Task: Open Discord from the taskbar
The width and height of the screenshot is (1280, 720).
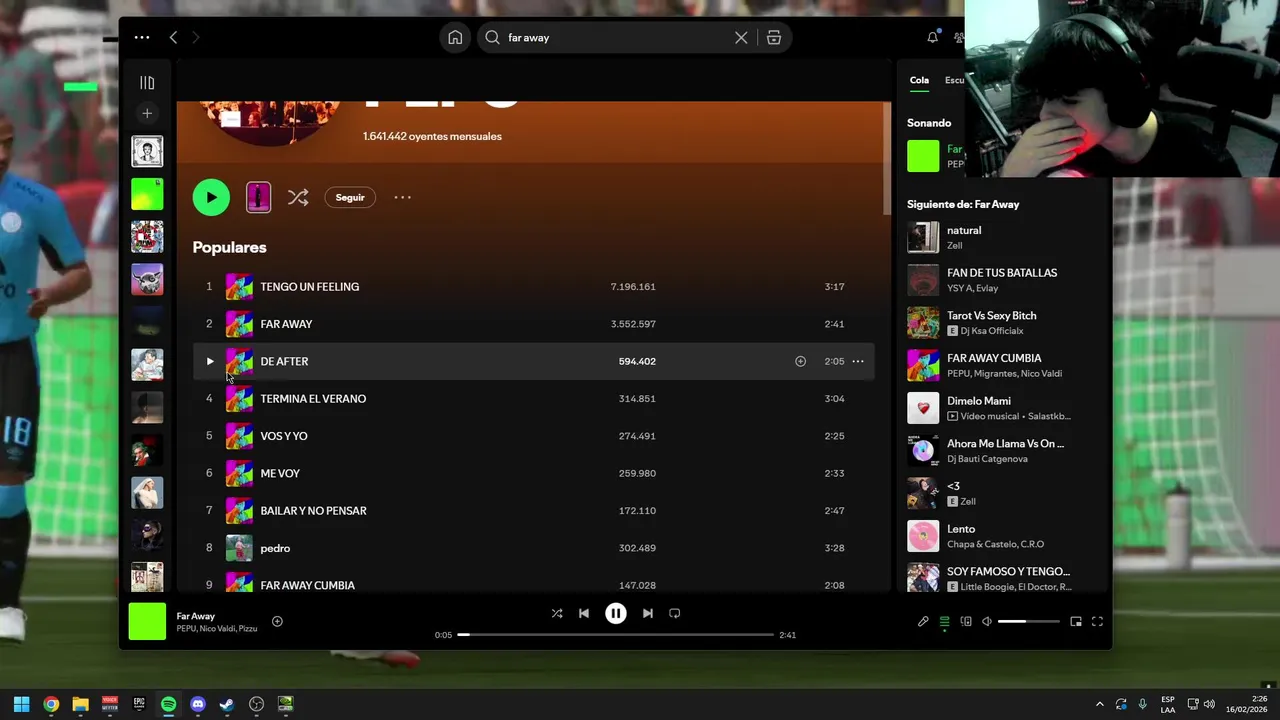Action: click(x=198, y=704)
